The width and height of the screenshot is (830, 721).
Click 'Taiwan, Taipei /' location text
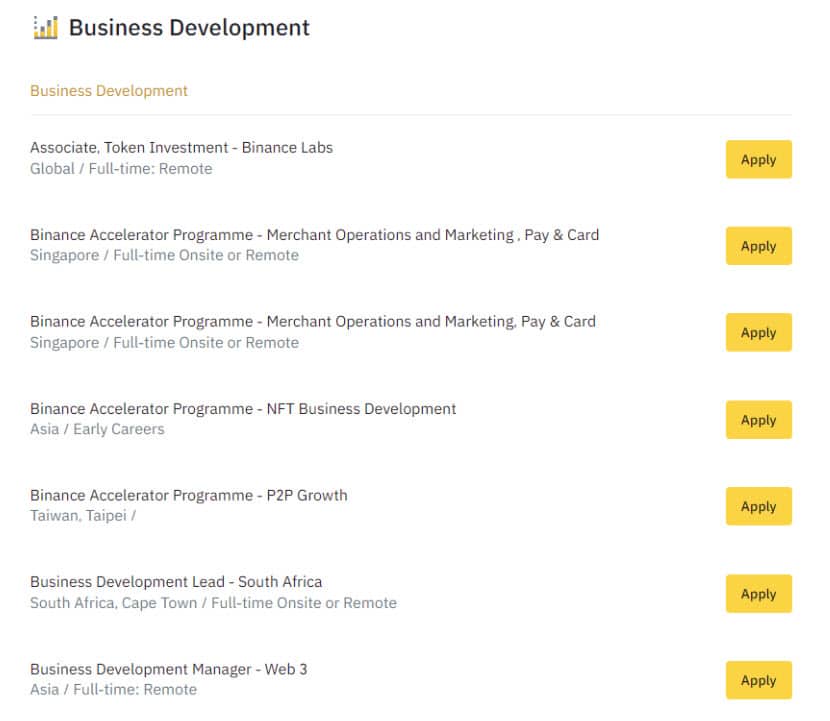[83, 516]
